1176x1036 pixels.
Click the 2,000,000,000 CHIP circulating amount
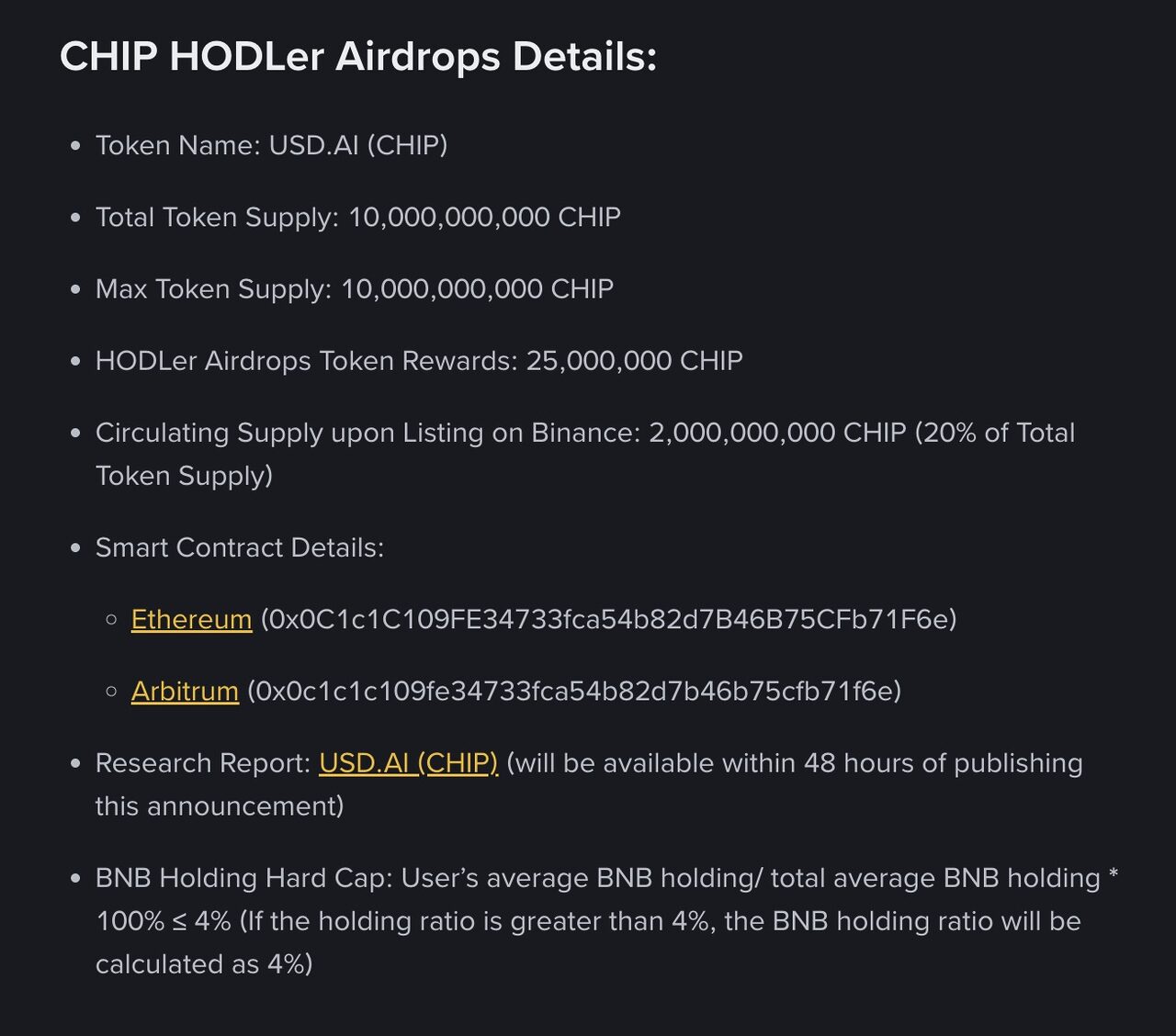point(777,433)
